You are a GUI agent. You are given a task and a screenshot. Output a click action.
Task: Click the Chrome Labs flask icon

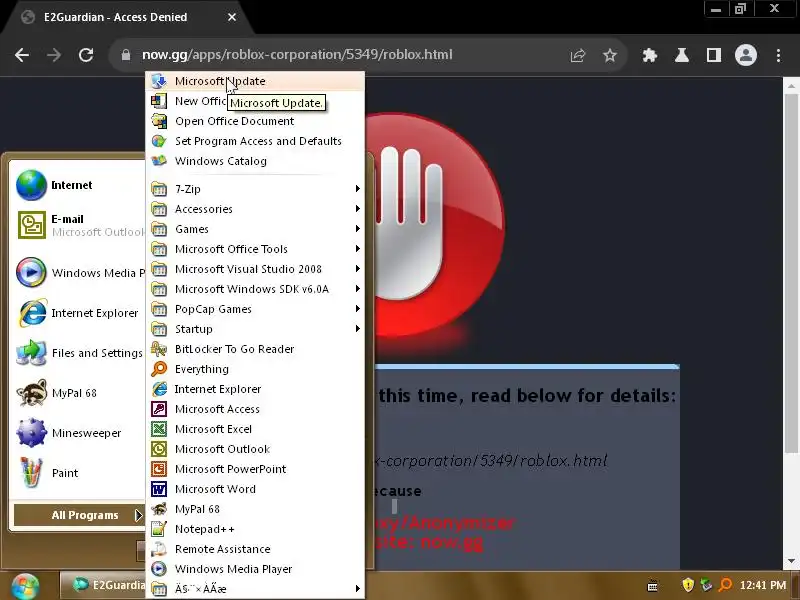click(682, 55)
